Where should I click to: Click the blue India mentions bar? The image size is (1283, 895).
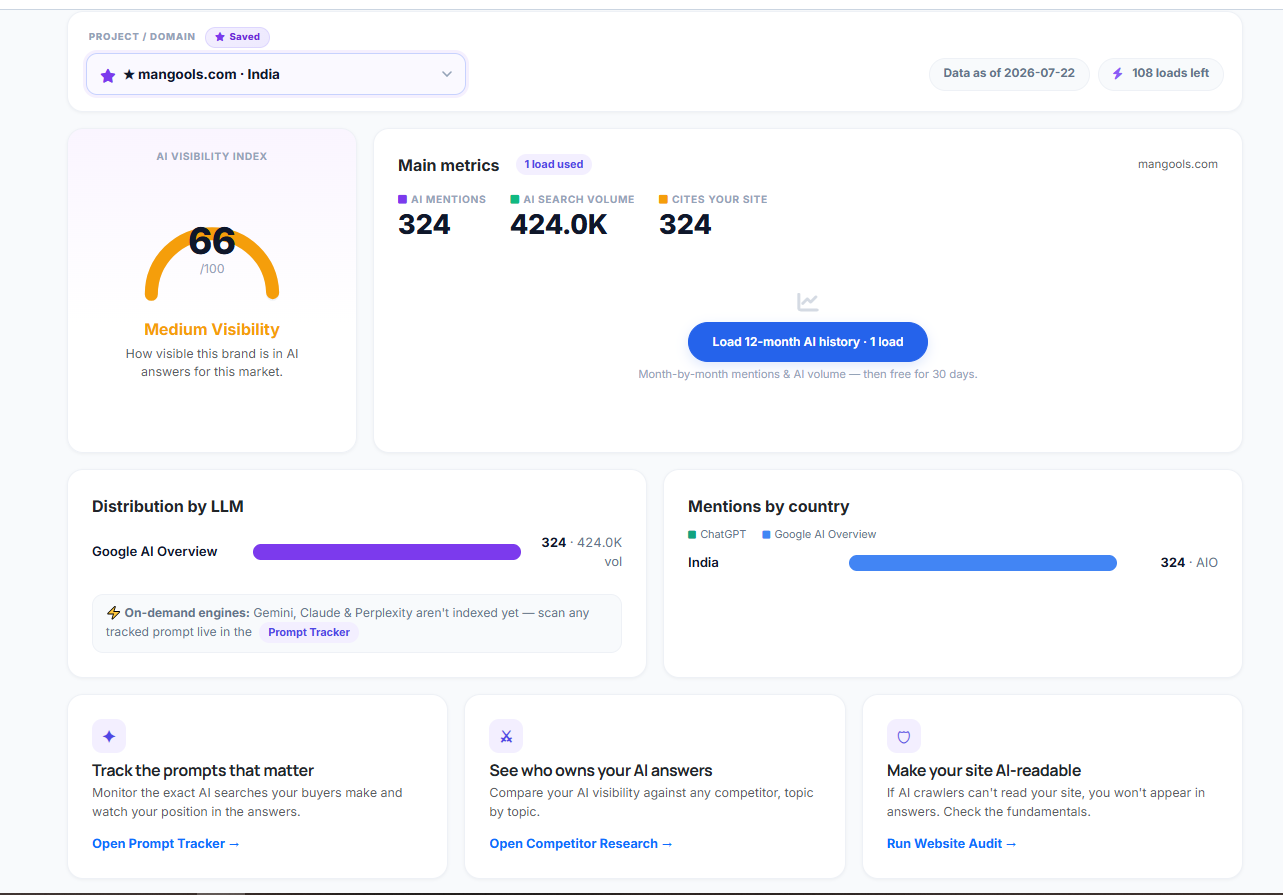[x=983, y=563]
